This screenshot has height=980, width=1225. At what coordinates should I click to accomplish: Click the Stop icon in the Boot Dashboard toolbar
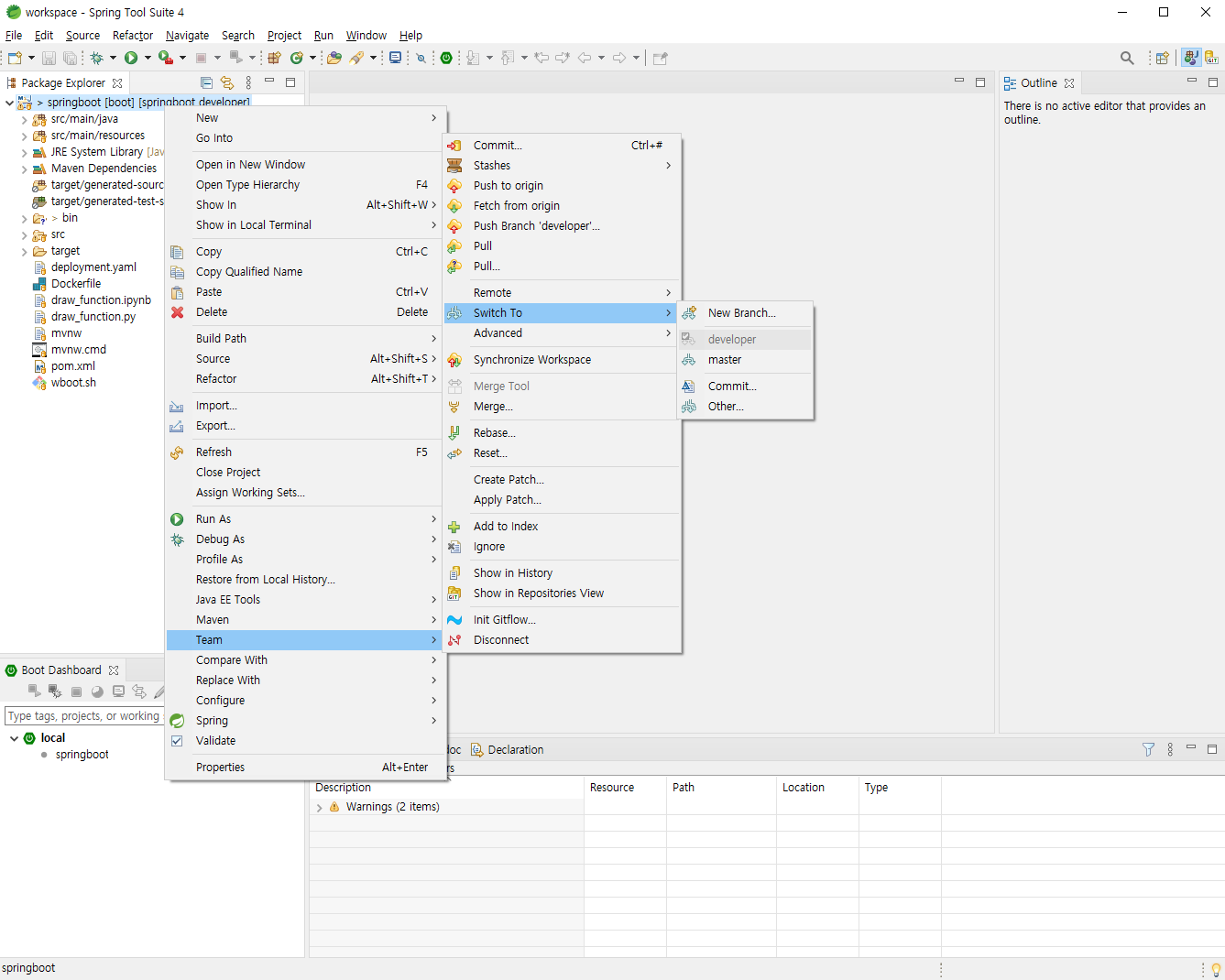click(76, 691)
